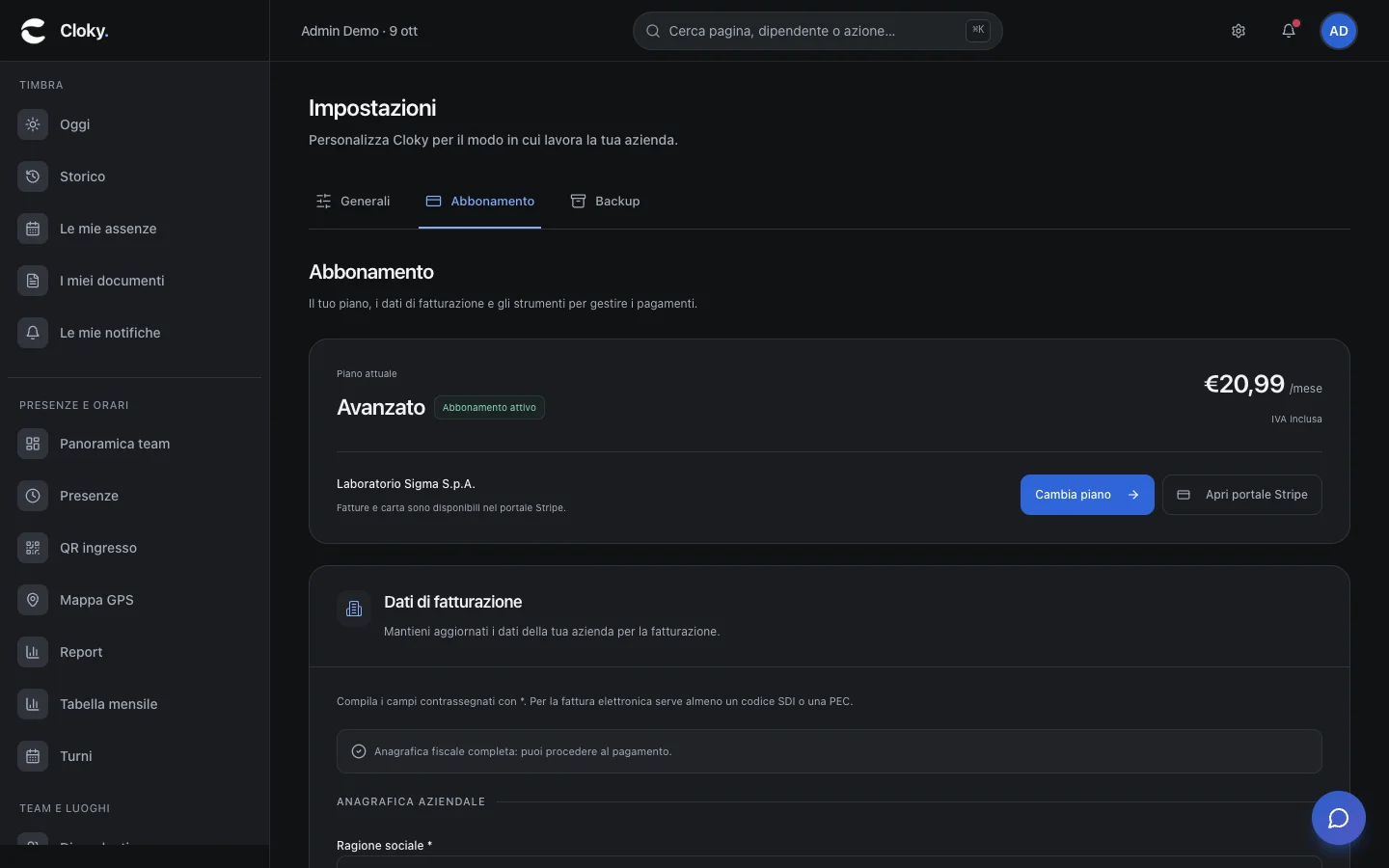Click the Cloky logo icon

coord(34,31)
